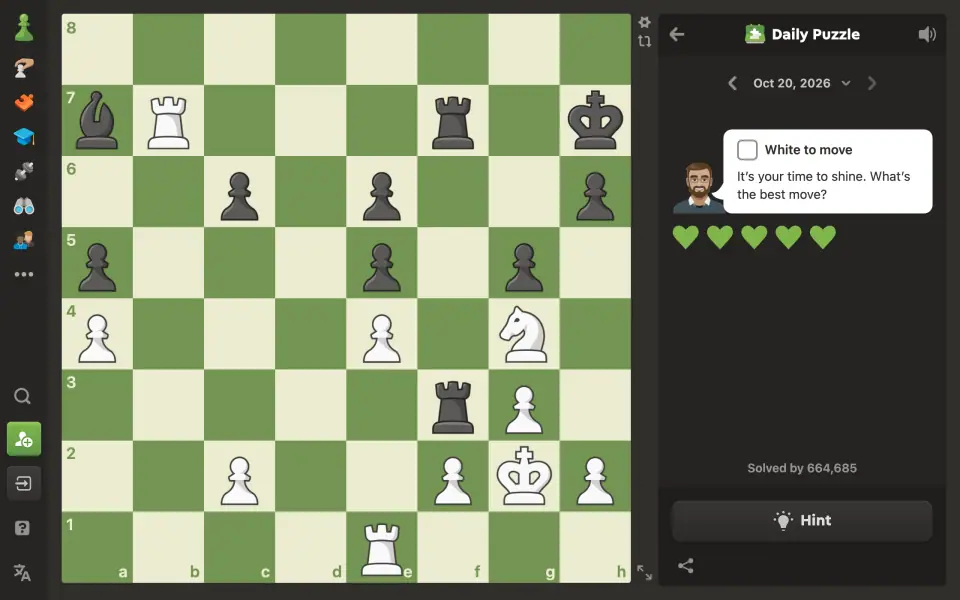960x600 pixels.
Task: Click the White to move square indicator
Action: 747,150
